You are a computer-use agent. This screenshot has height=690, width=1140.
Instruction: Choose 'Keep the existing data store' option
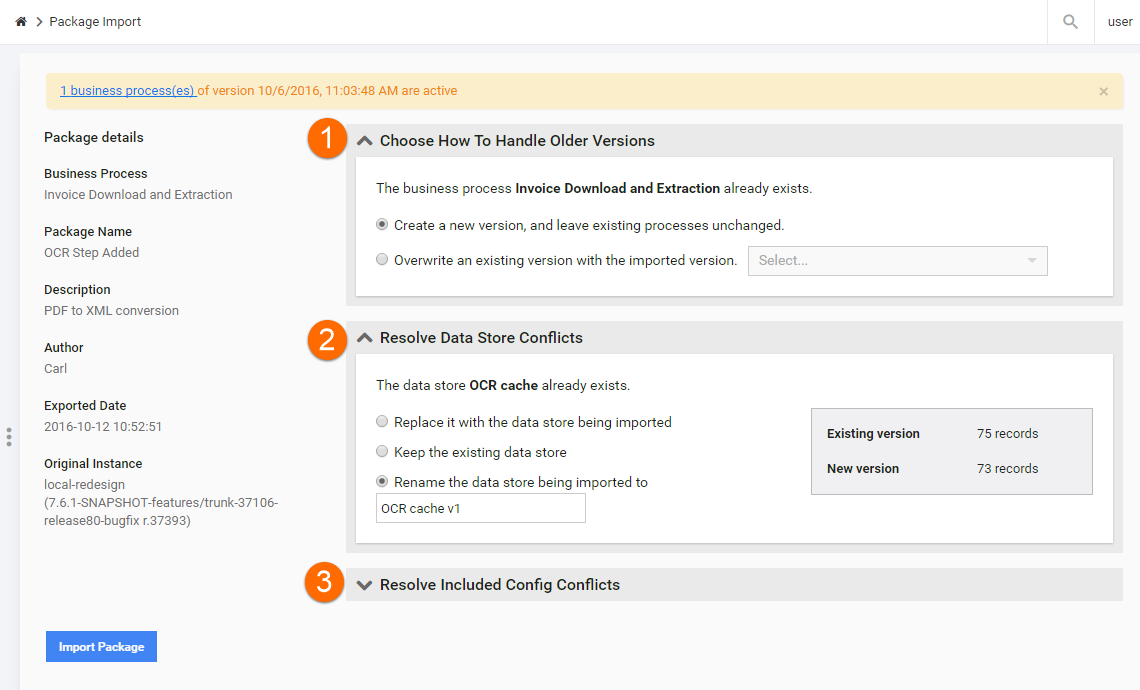[x=382, y=452]
